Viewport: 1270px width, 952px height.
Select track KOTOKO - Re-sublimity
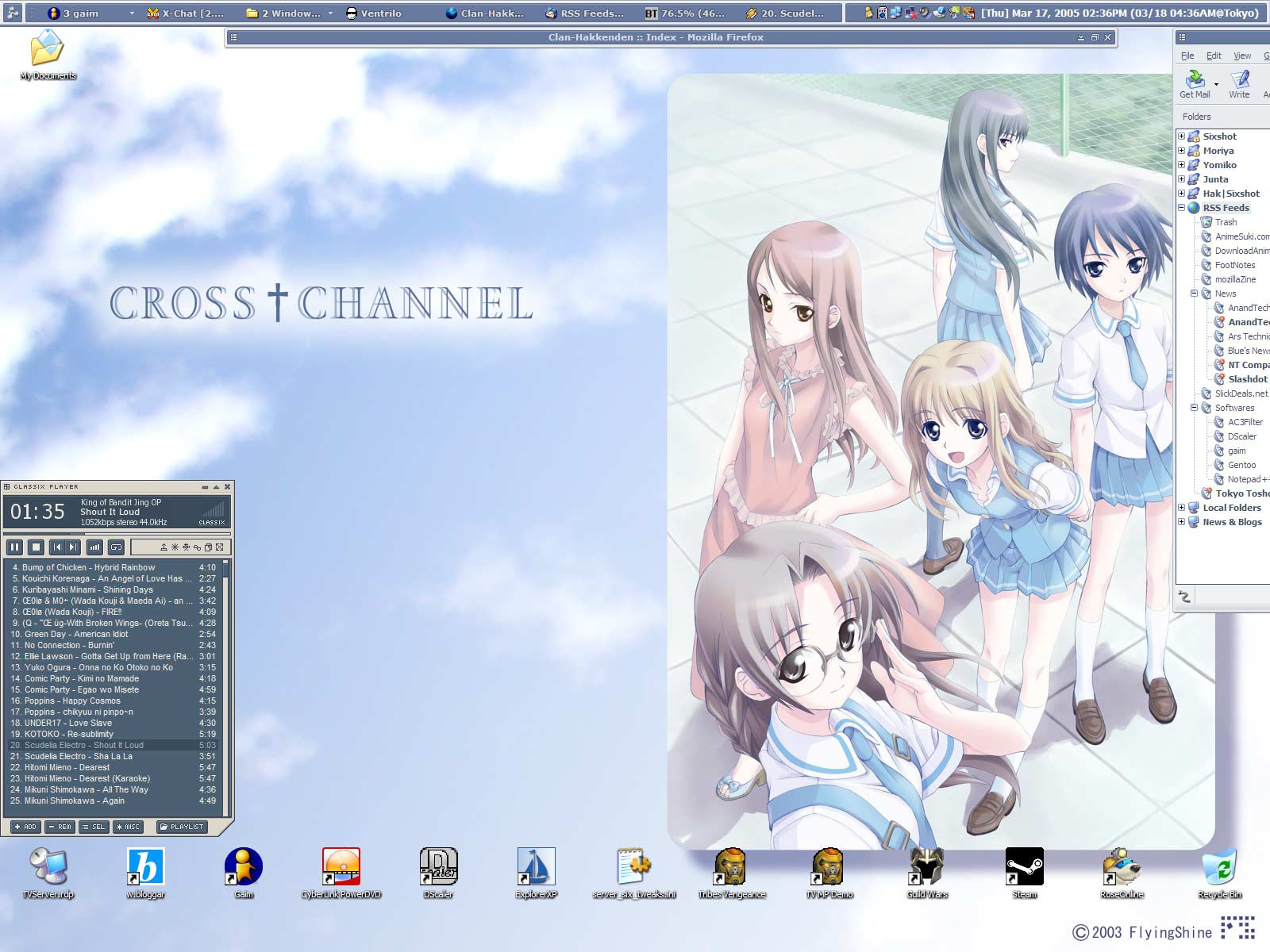tap(113, 734)
